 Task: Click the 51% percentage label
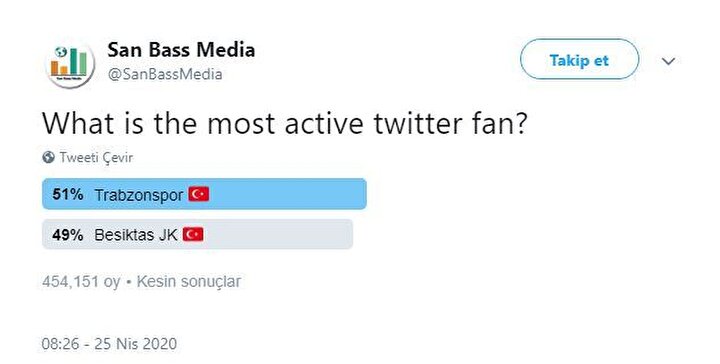pyautogui.click(x=68, y=194)
